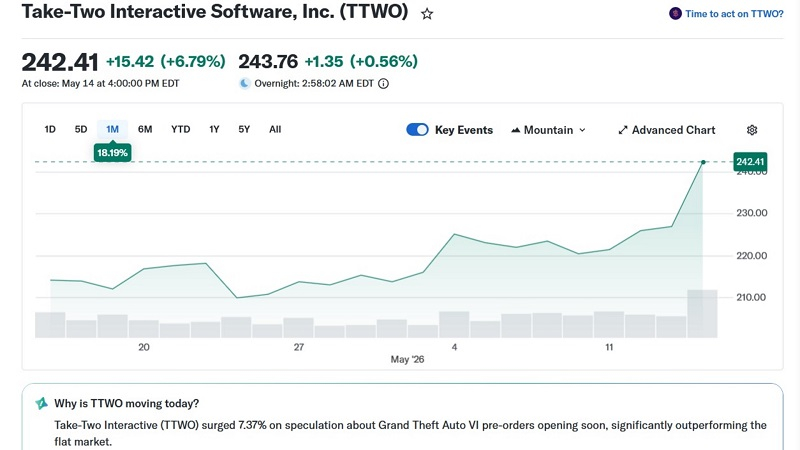Show All time range
Screen dimensions: 800x450
click(275, 129)
